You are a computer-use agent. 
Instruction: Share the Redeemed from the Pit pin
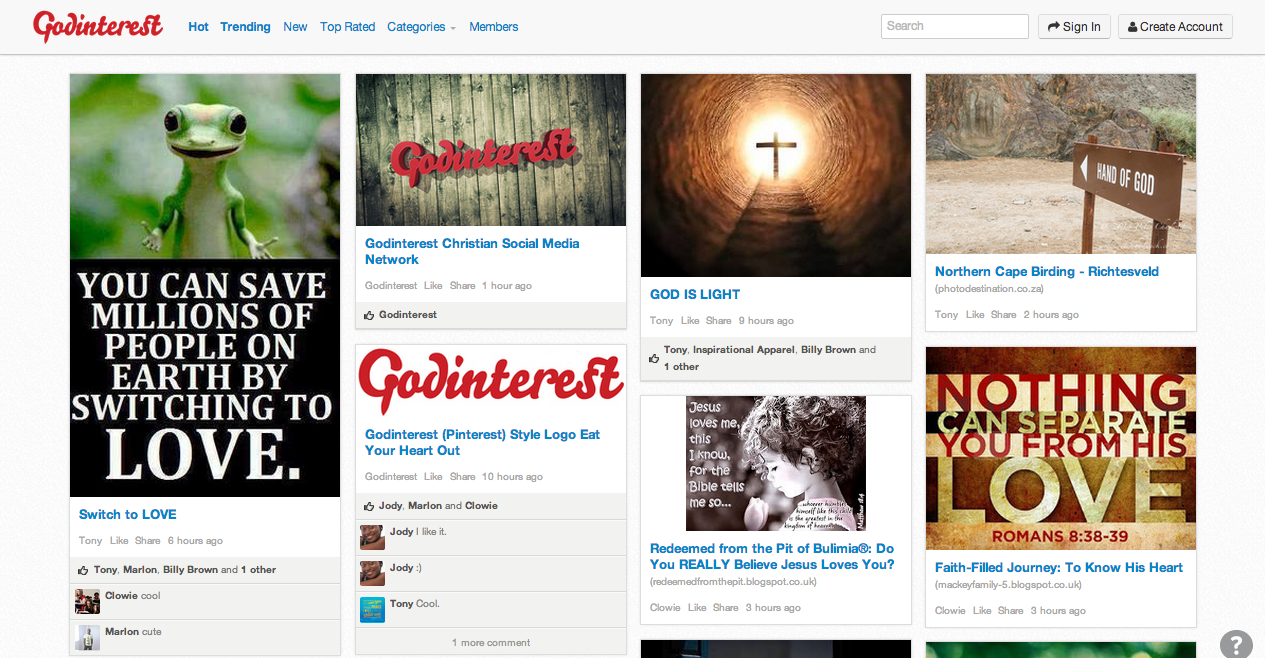coord(726,608)
